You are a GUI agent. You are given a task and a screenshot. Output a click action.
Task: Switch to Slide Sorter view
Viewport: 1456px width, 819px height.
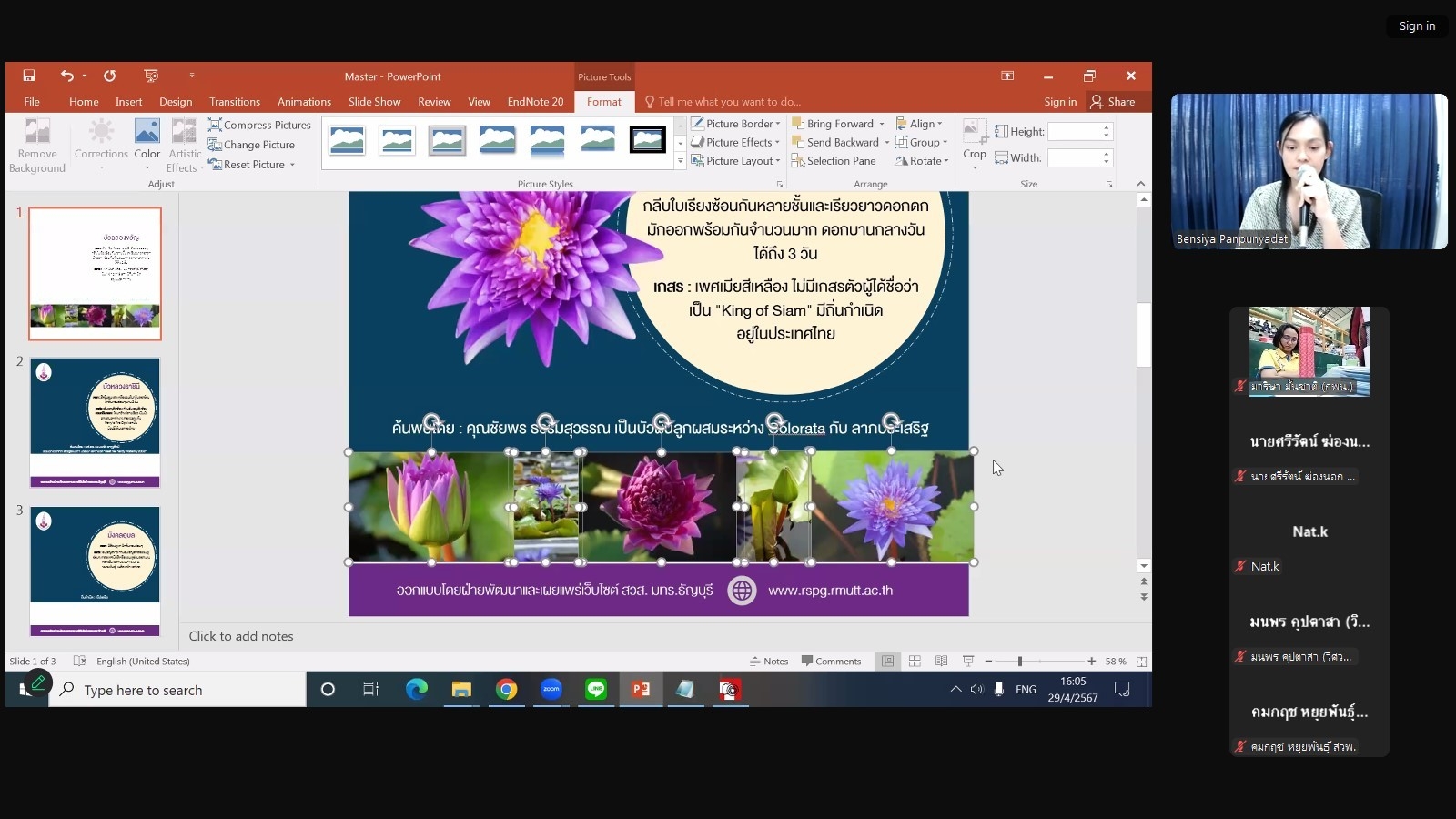tap(915, 662)
